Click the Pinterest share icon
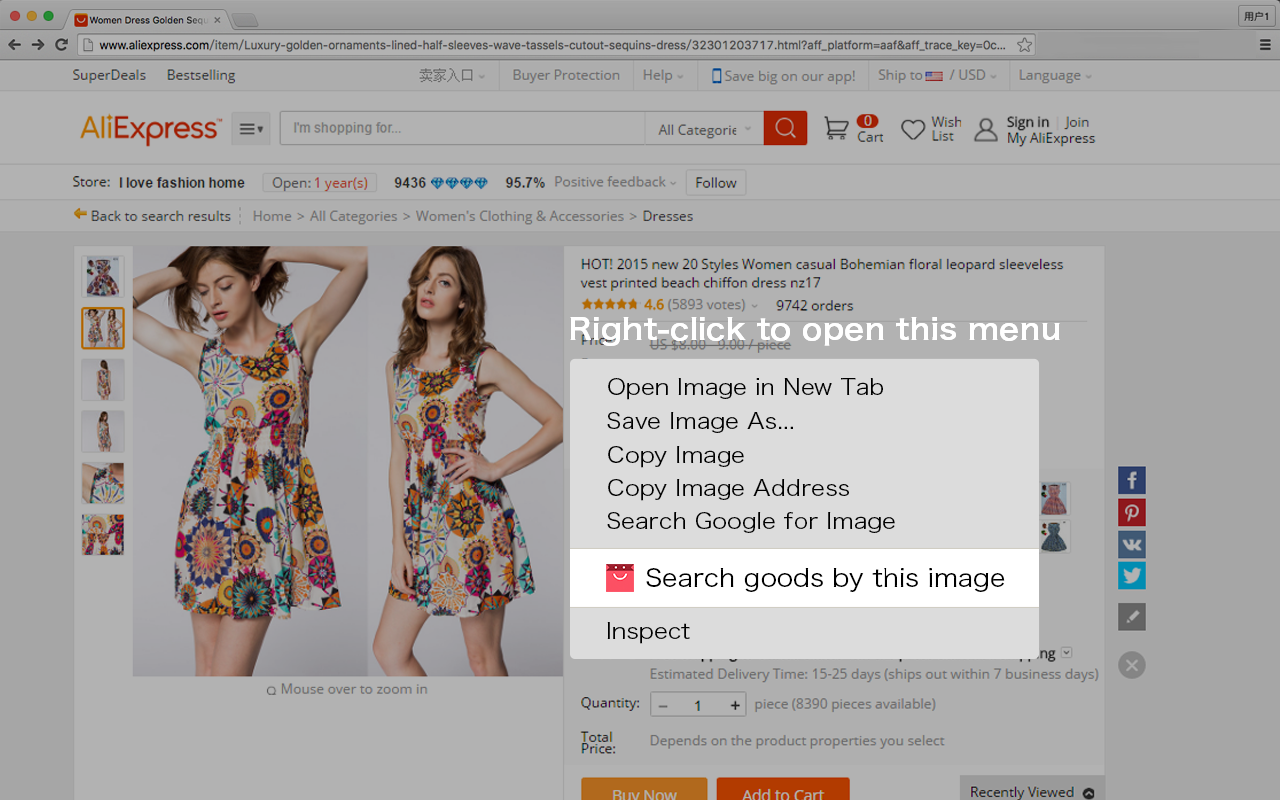1280x800 pixels. pos(1131,512)
